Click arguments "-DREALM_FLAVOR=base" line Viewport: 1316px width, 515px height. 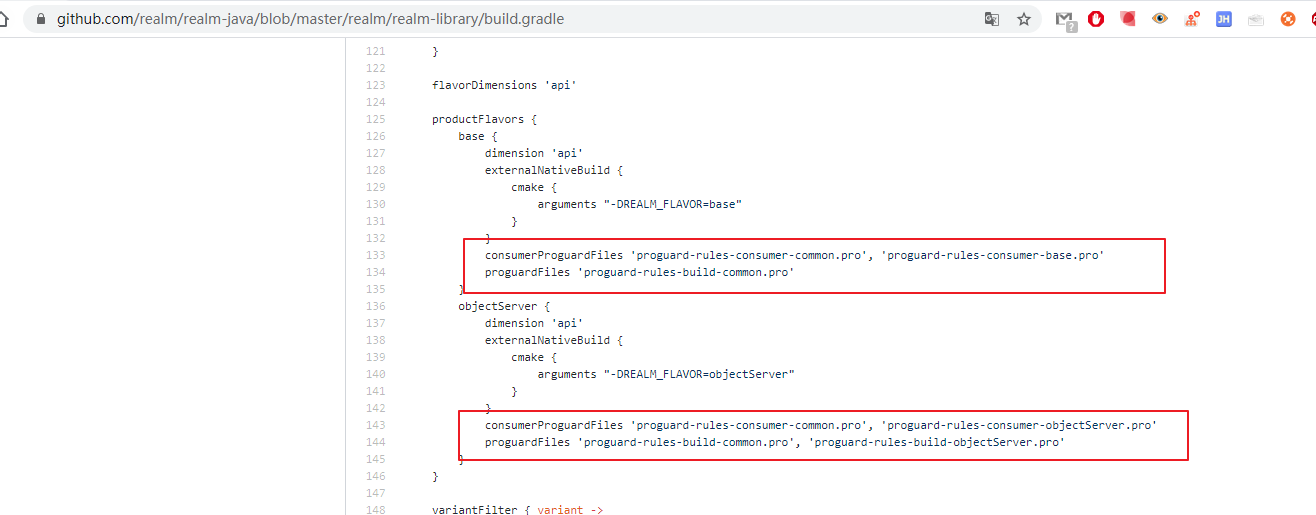(x=640, y=204)
